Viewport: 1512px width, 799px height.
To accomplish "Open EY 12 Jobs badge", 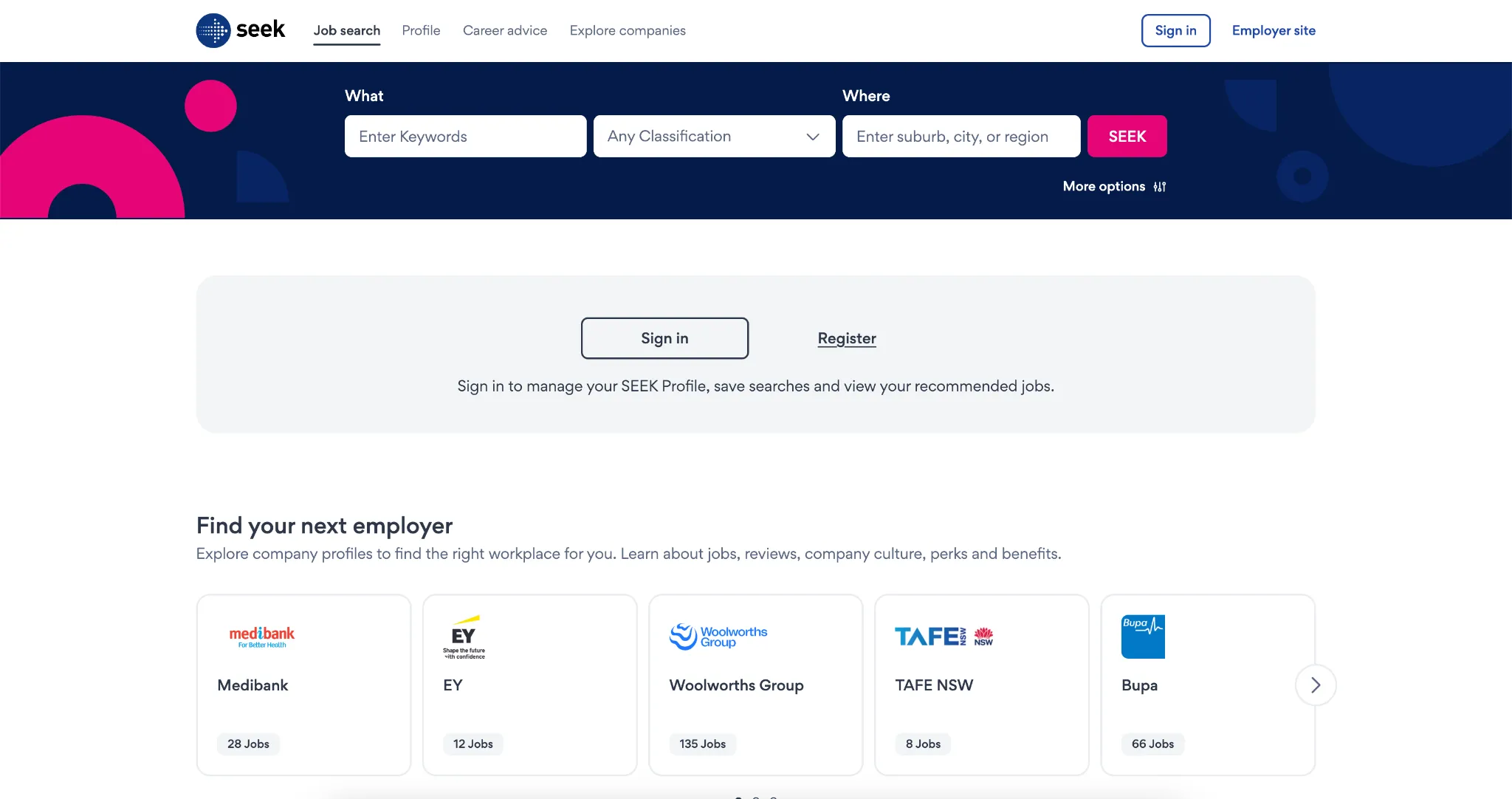I will tap(472, 744).
